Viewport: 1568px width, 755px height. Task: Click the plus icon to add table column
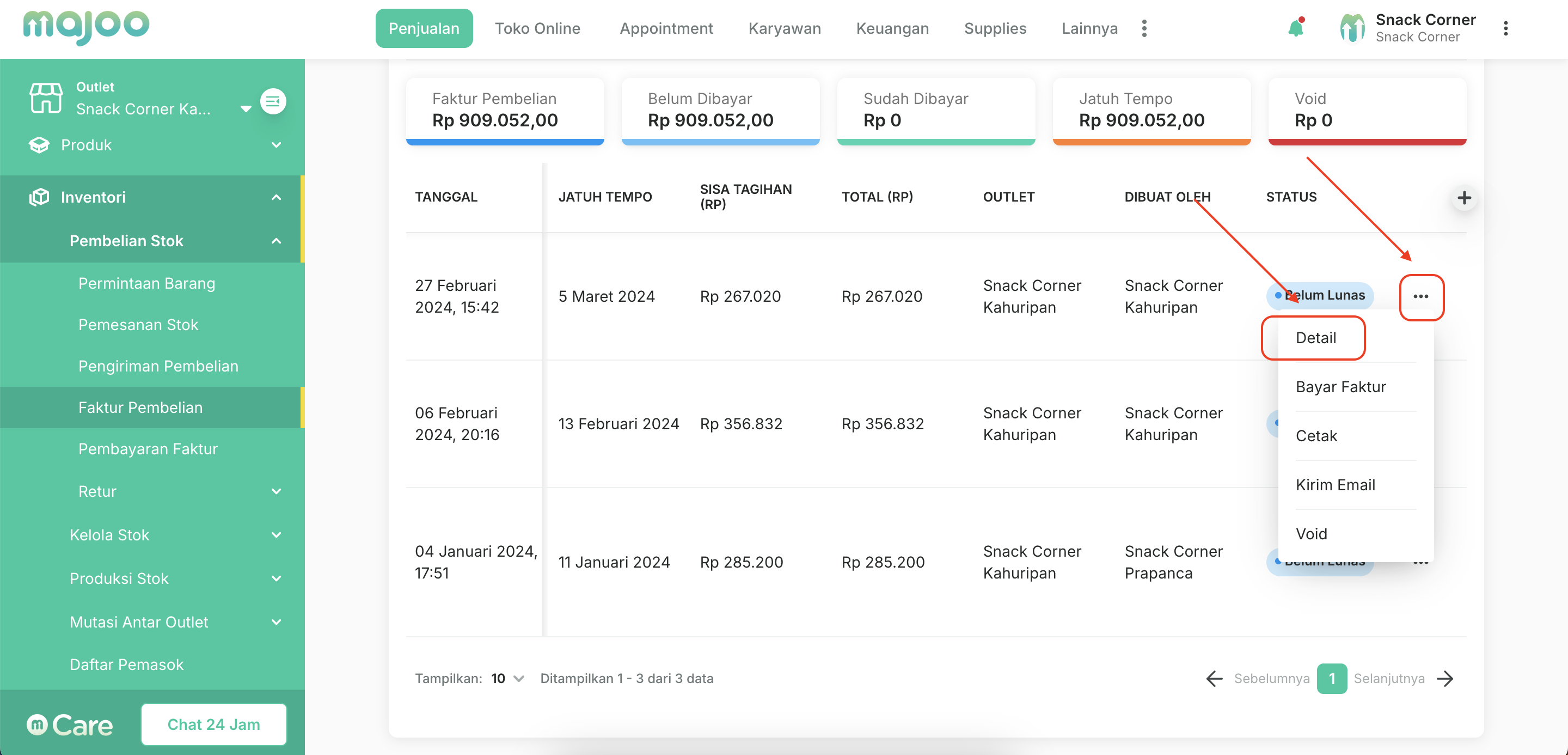coord(1464,197)
